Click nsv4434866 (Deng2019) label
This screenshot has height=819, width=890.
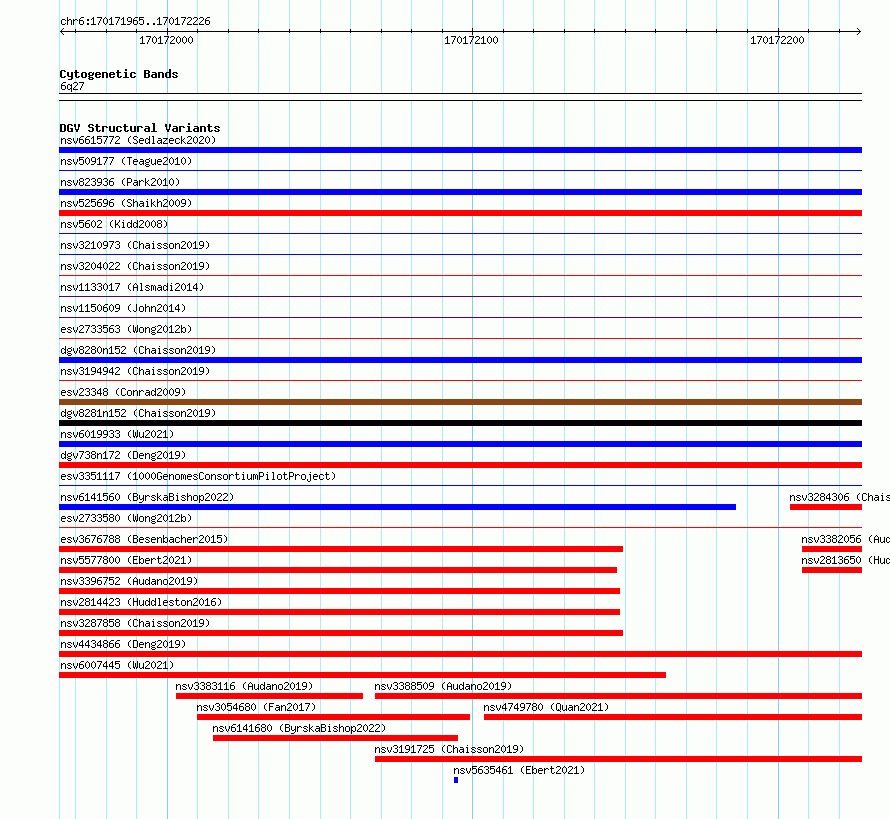coord(123,644)
